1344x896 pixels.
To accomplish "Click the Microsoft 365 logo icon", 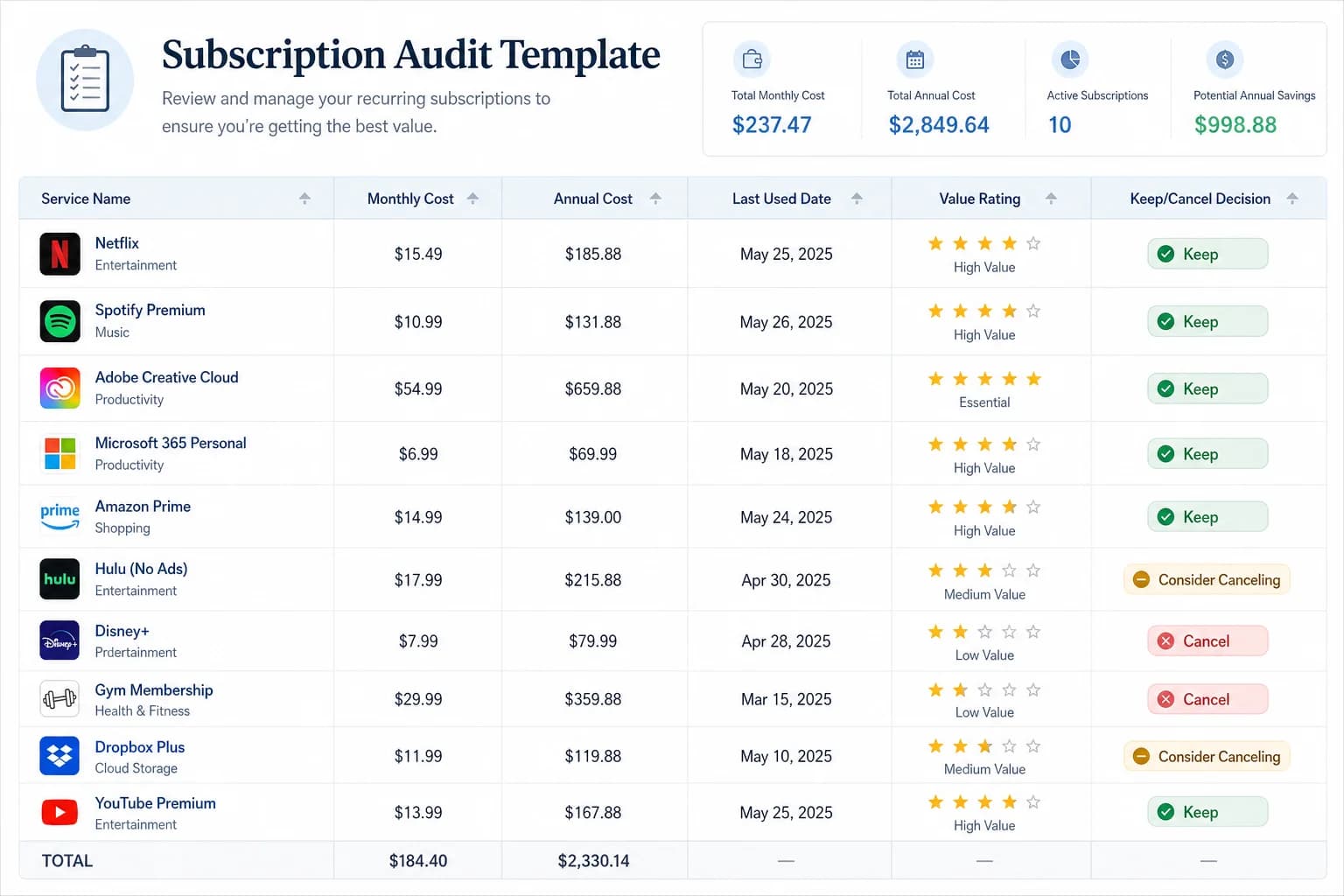I will [59, 453].
